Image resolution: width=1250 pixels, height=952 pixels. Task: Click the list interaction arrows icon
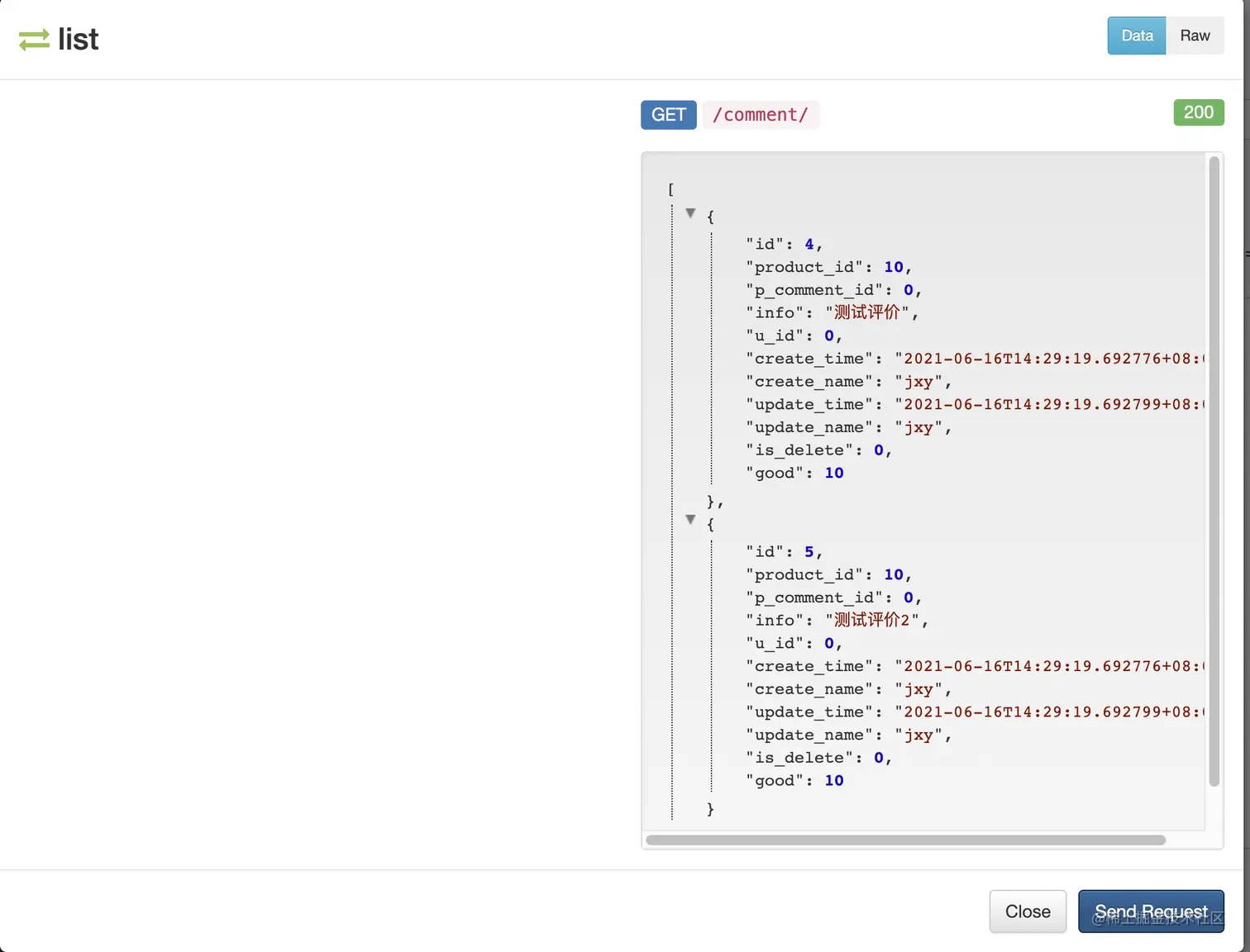(x=34, y=40)
